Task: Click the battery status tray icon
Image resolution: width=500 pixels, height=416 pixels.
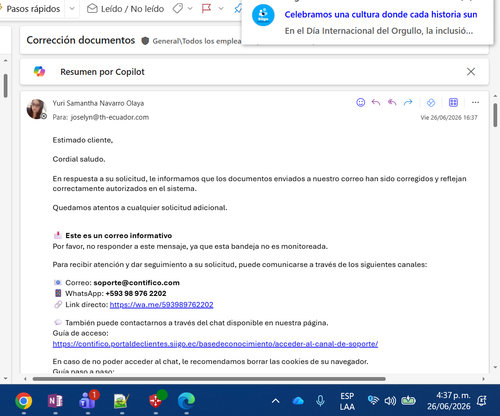Action: (408, 400)
